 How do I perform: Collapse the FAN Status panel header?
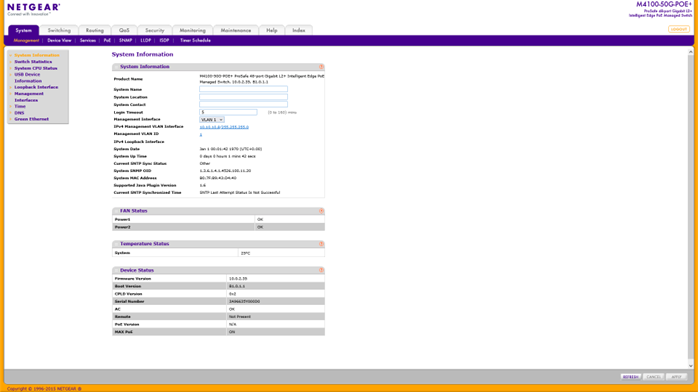coord(116,211)
